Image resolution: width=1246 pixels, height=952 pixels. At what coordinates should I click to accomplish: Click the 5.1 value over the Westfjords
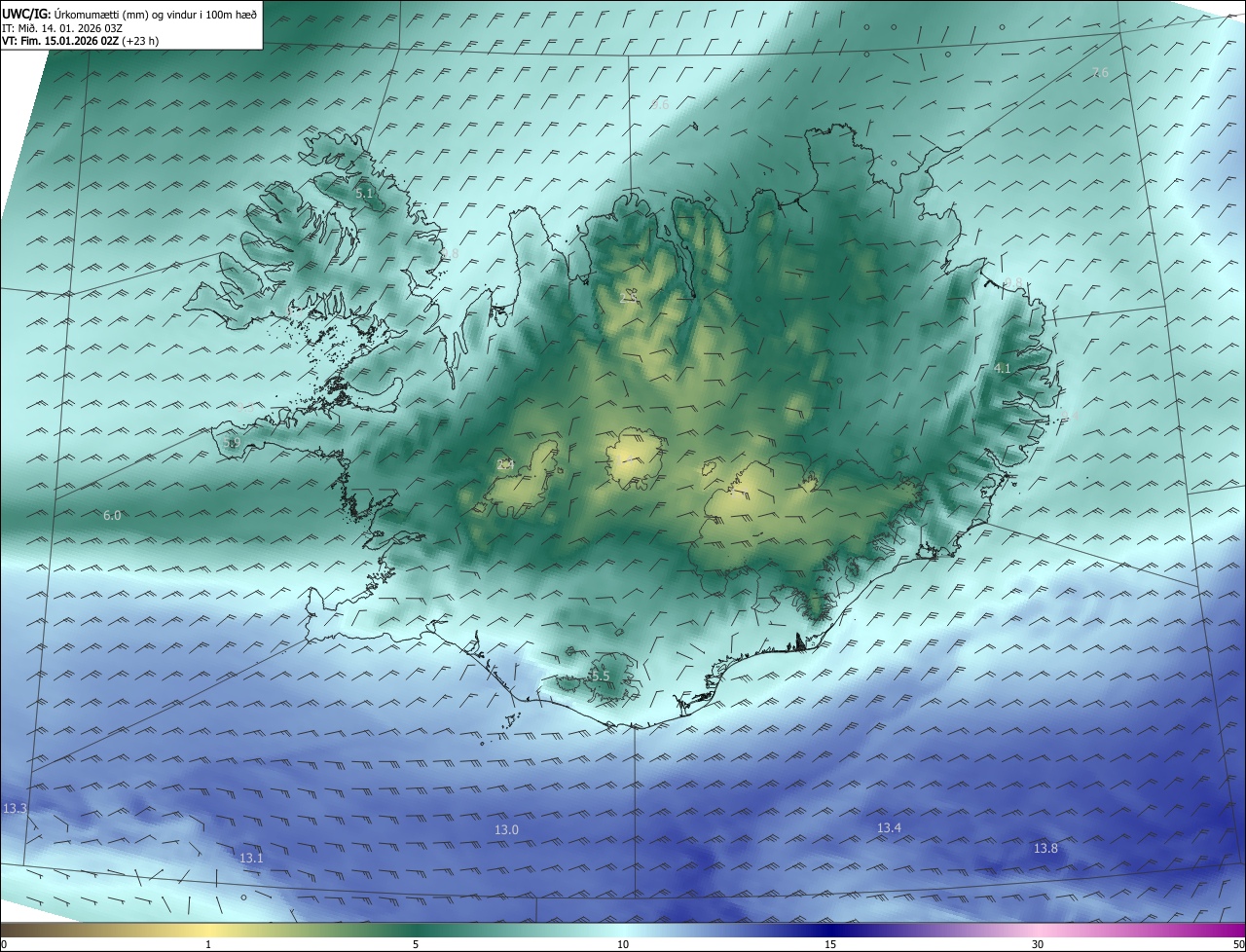click(364, 194)
